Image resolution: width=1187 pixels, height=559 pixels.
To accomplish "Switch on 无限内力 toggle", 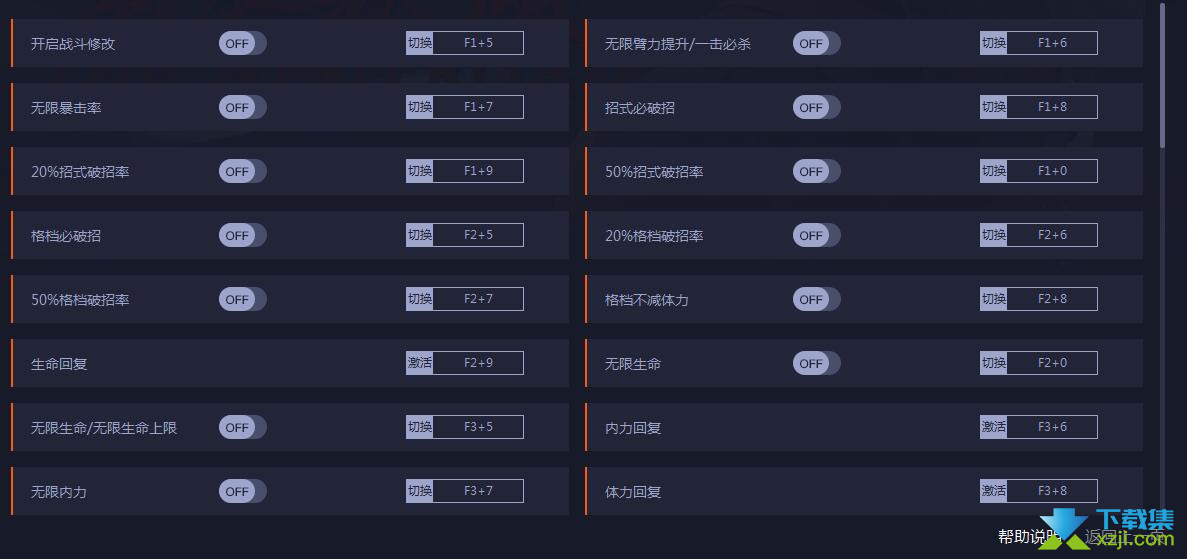I will coord(242,492).
